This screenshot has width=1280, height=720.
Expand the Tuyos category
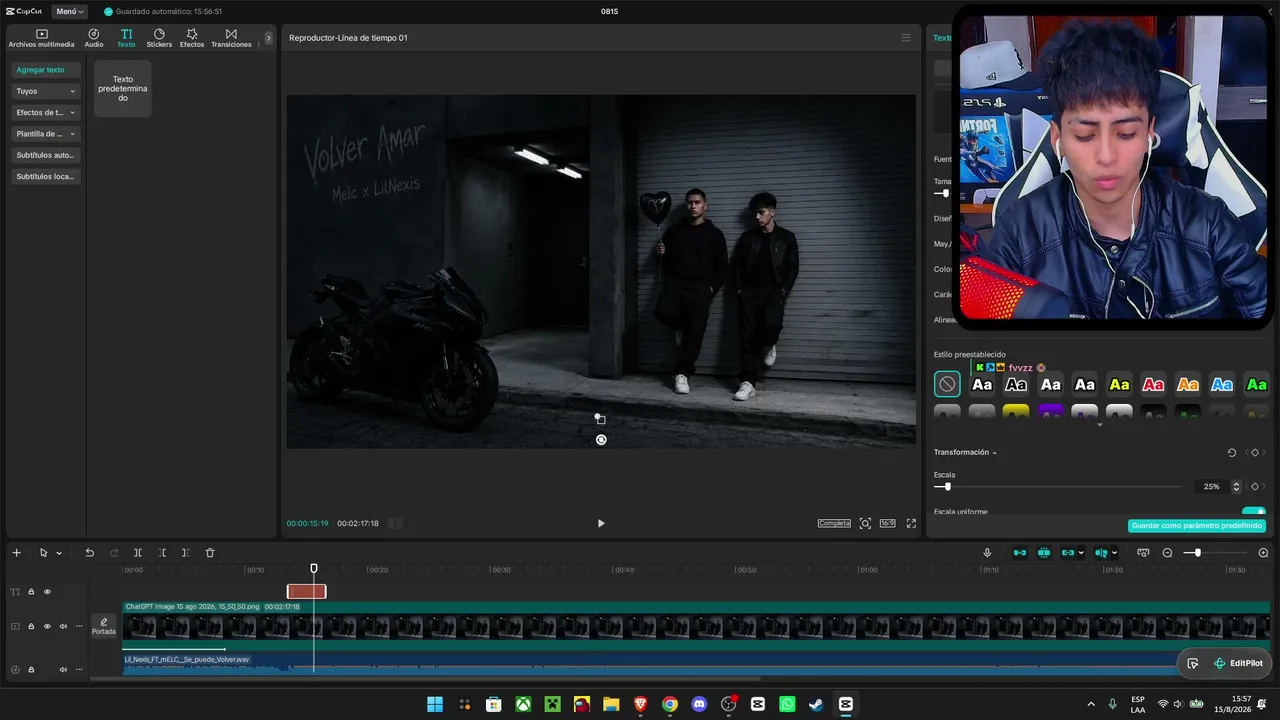(x=46, y=91)
